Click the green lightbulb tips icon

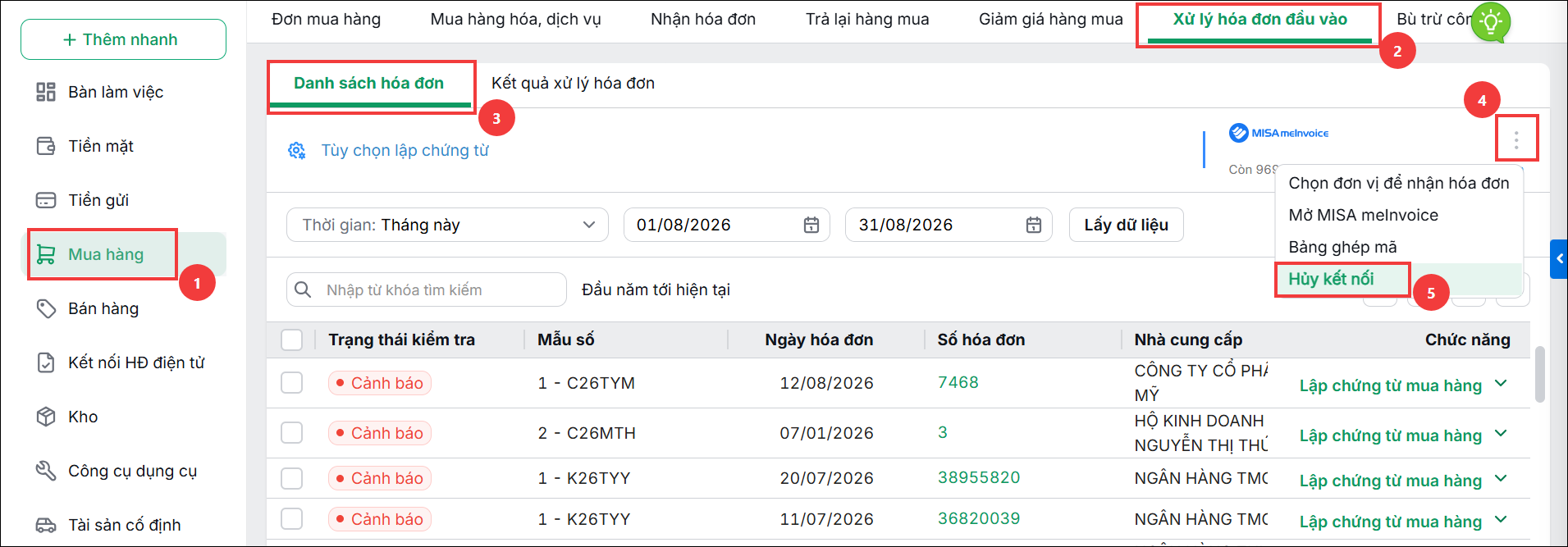[x=1491, y=21]
